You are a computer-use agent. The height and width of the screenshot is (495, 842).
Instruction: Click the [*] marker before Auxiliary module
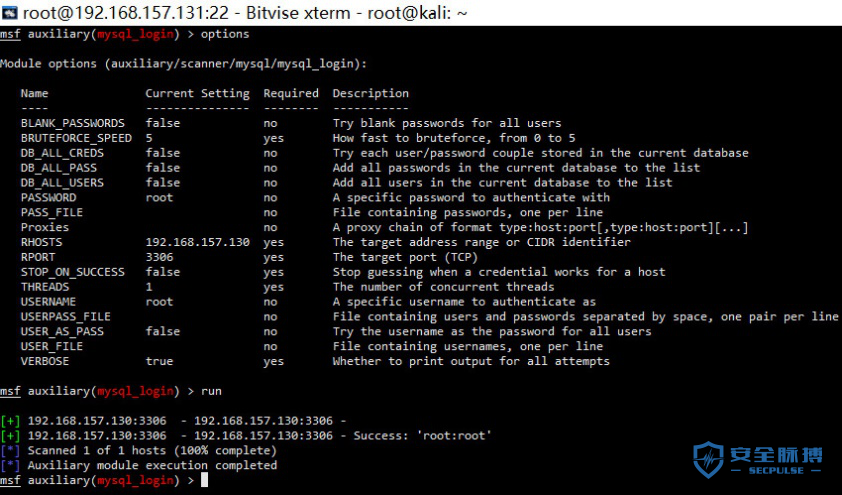[x=10, y=465]
